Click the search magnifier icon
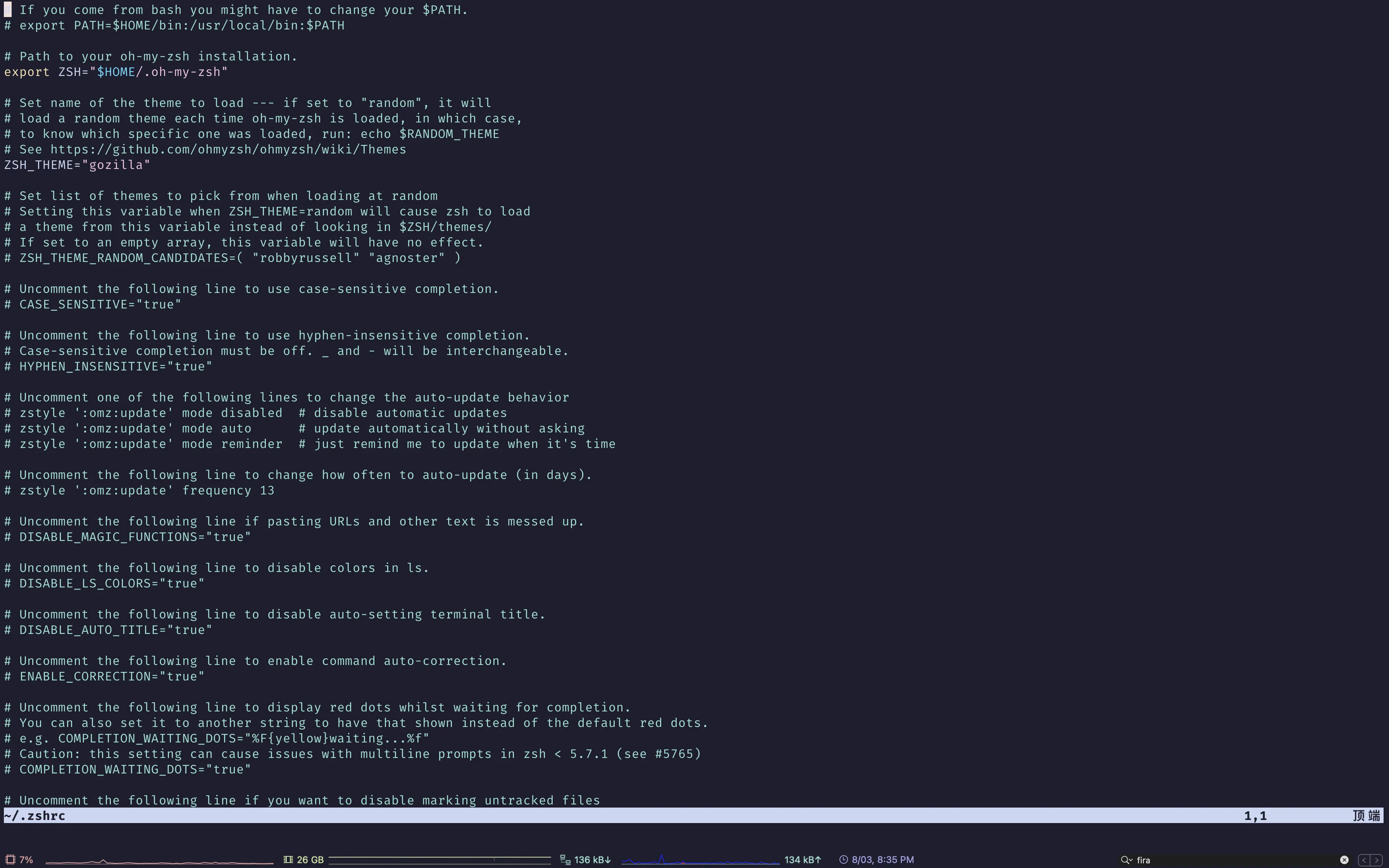Viewport: 1389px width, 868px height. point(1125,859)
